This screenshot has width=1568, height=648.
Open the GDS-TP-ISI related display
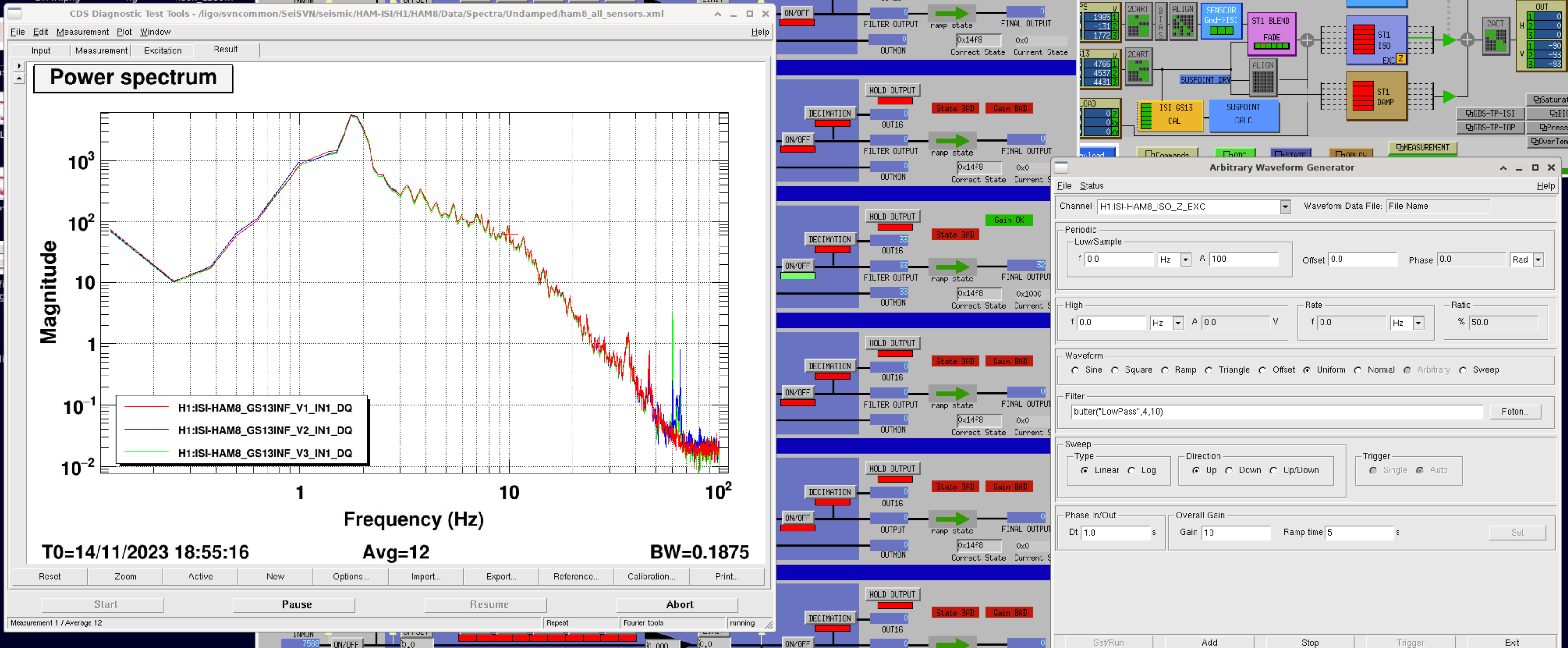[x=1490, y=113]
